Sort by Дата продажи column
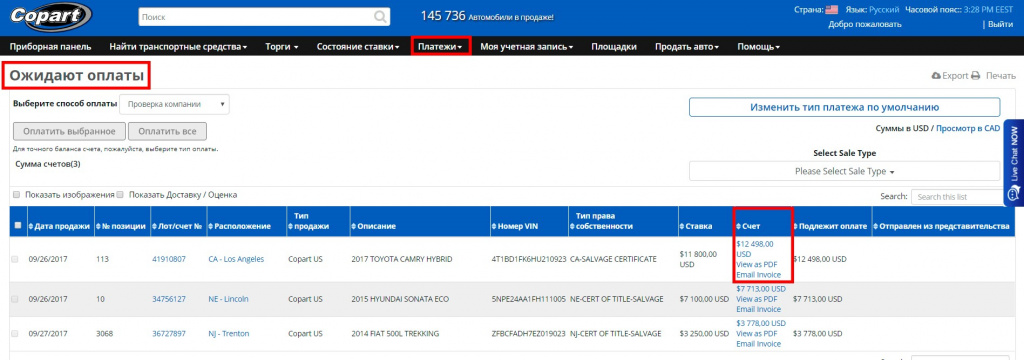Viewport: 1024px width, 360px height. pyautogui.click(x=59, y=226)
